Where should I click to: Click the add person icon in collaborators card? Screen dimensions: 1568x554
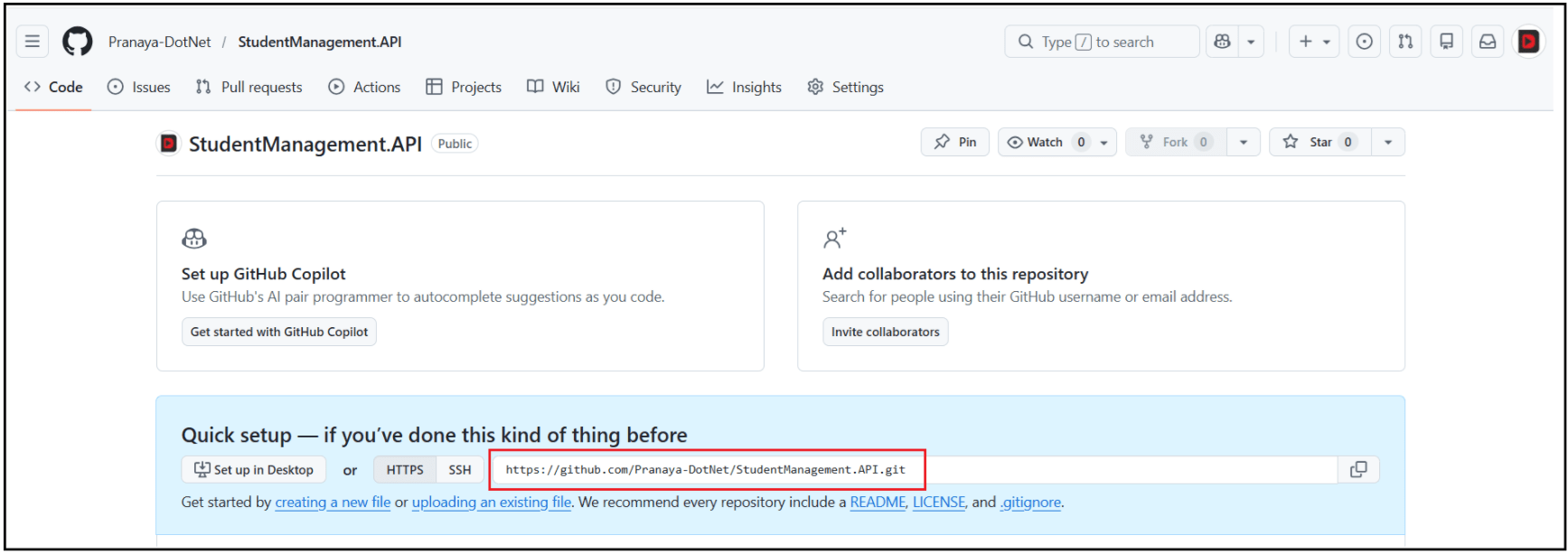(x=835, y=239)
